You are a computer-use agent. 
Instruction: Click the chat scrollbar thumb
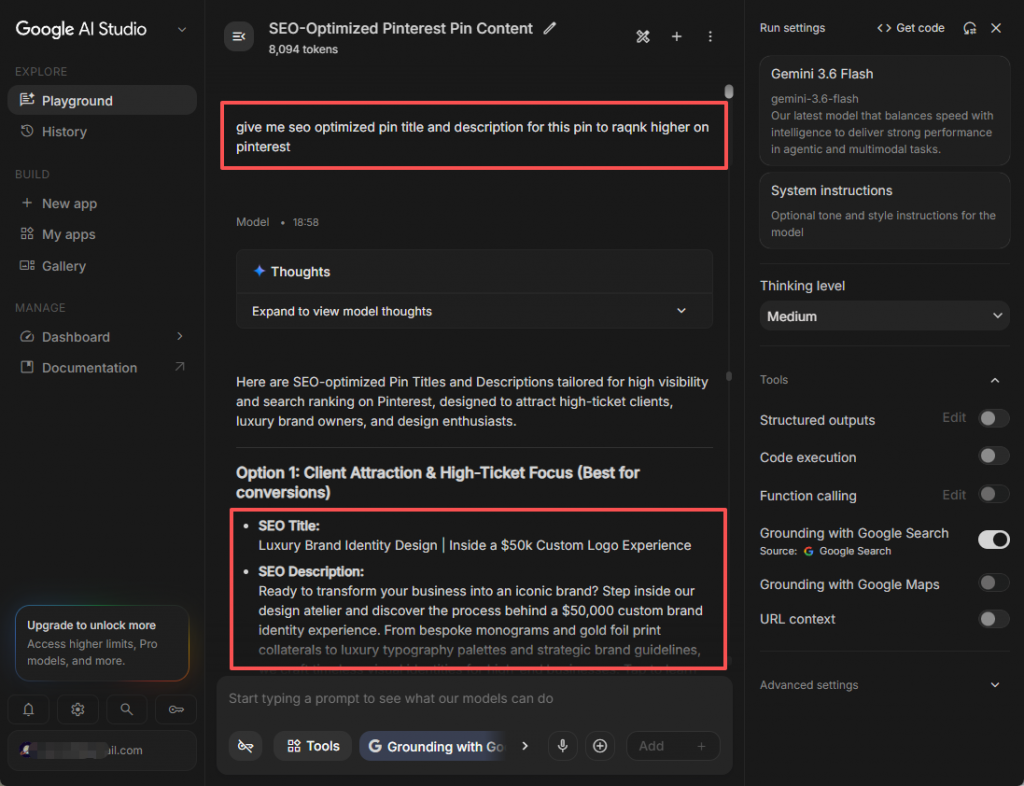tap(729, 92)
